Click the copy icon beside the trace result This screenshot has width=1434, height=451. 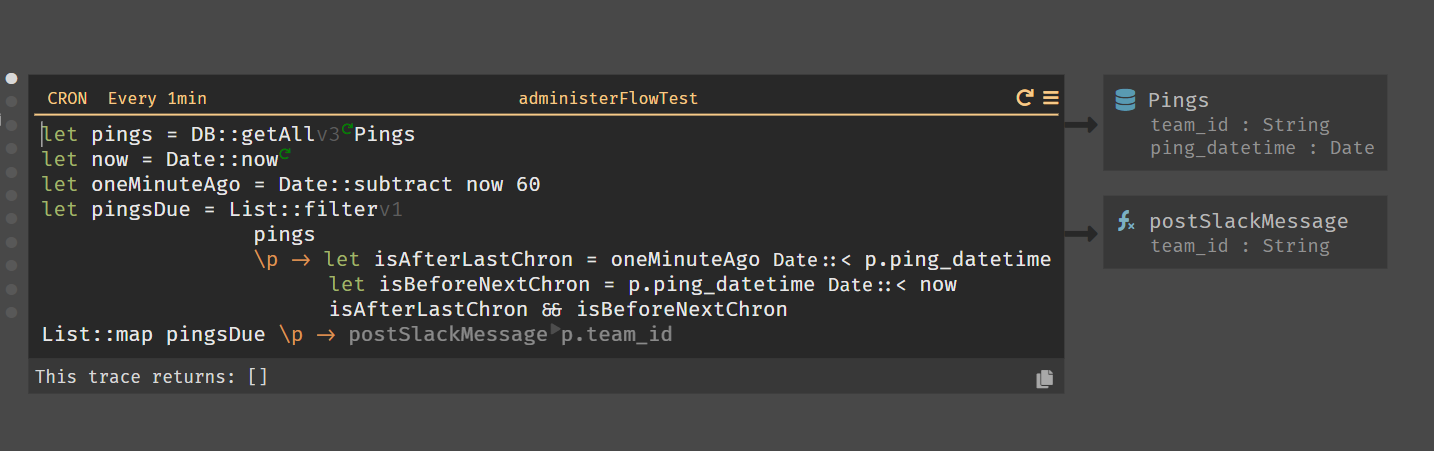[1045, 378]
